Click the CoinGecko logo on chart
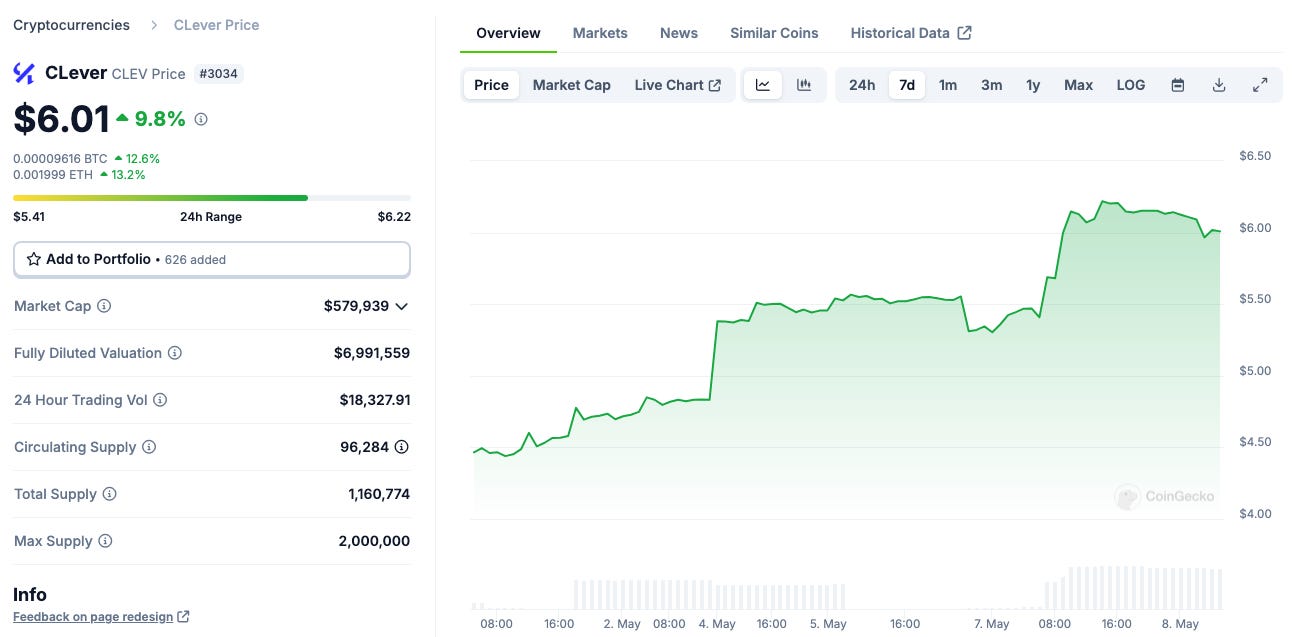Viewport: 1293px width, 637px height. (x=1165, y=496)
